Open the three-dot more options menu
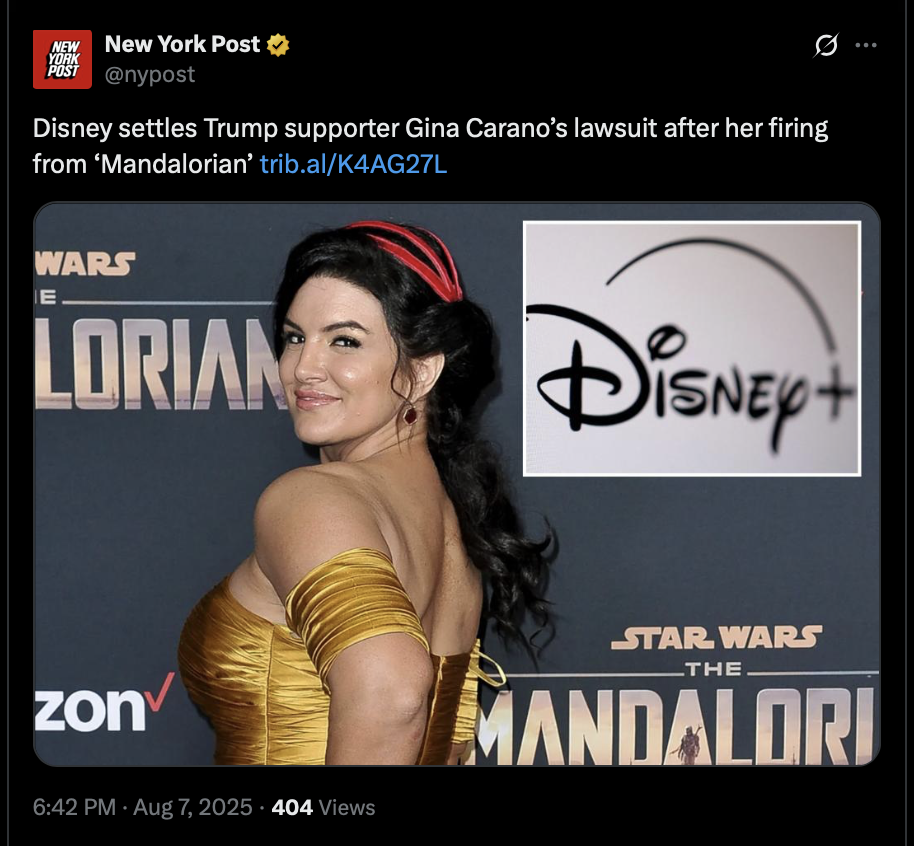 (866, 45)
